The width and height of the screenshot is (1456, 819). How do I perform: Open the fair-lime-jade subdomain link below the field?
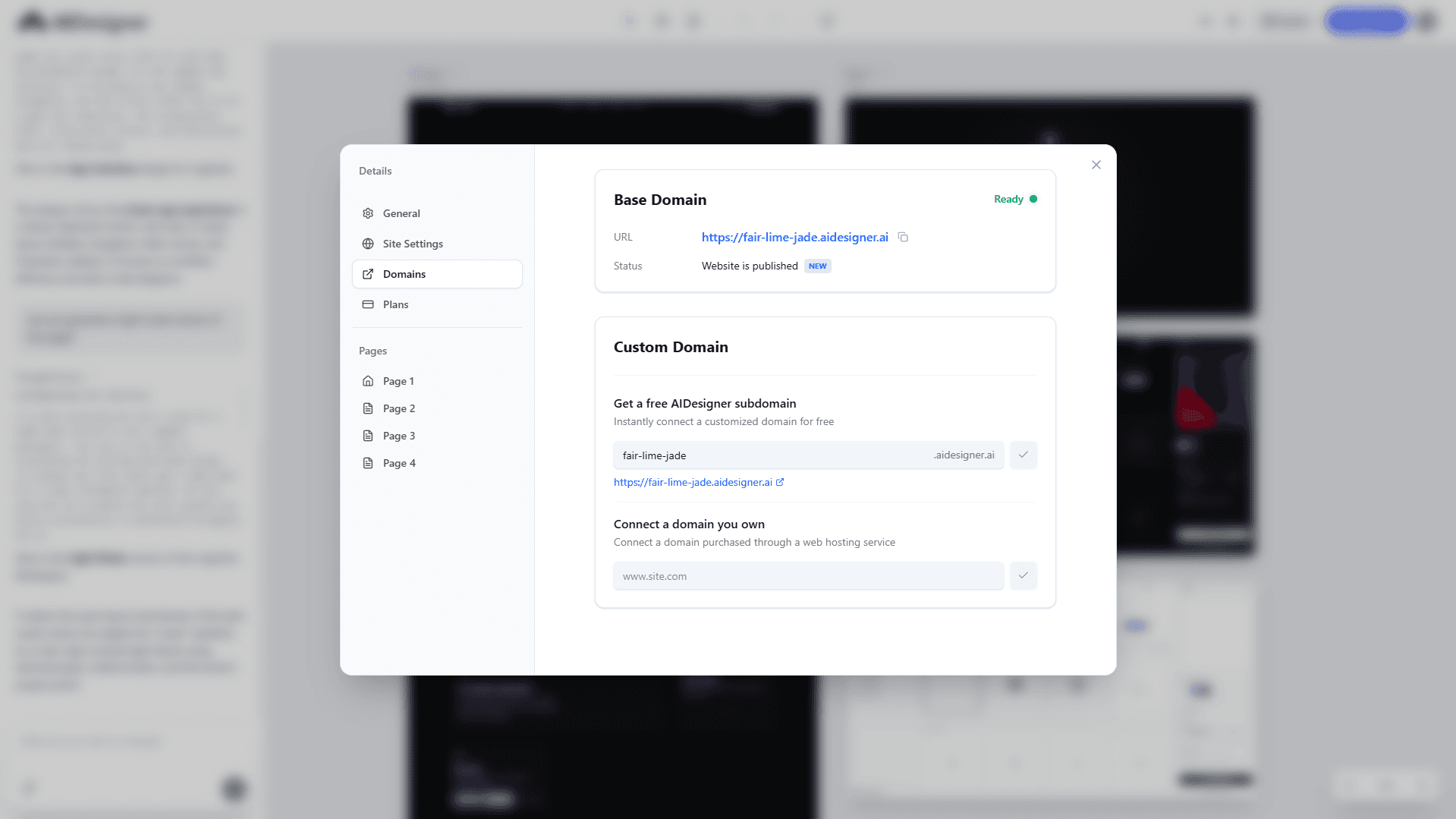(x=692, y=482)
